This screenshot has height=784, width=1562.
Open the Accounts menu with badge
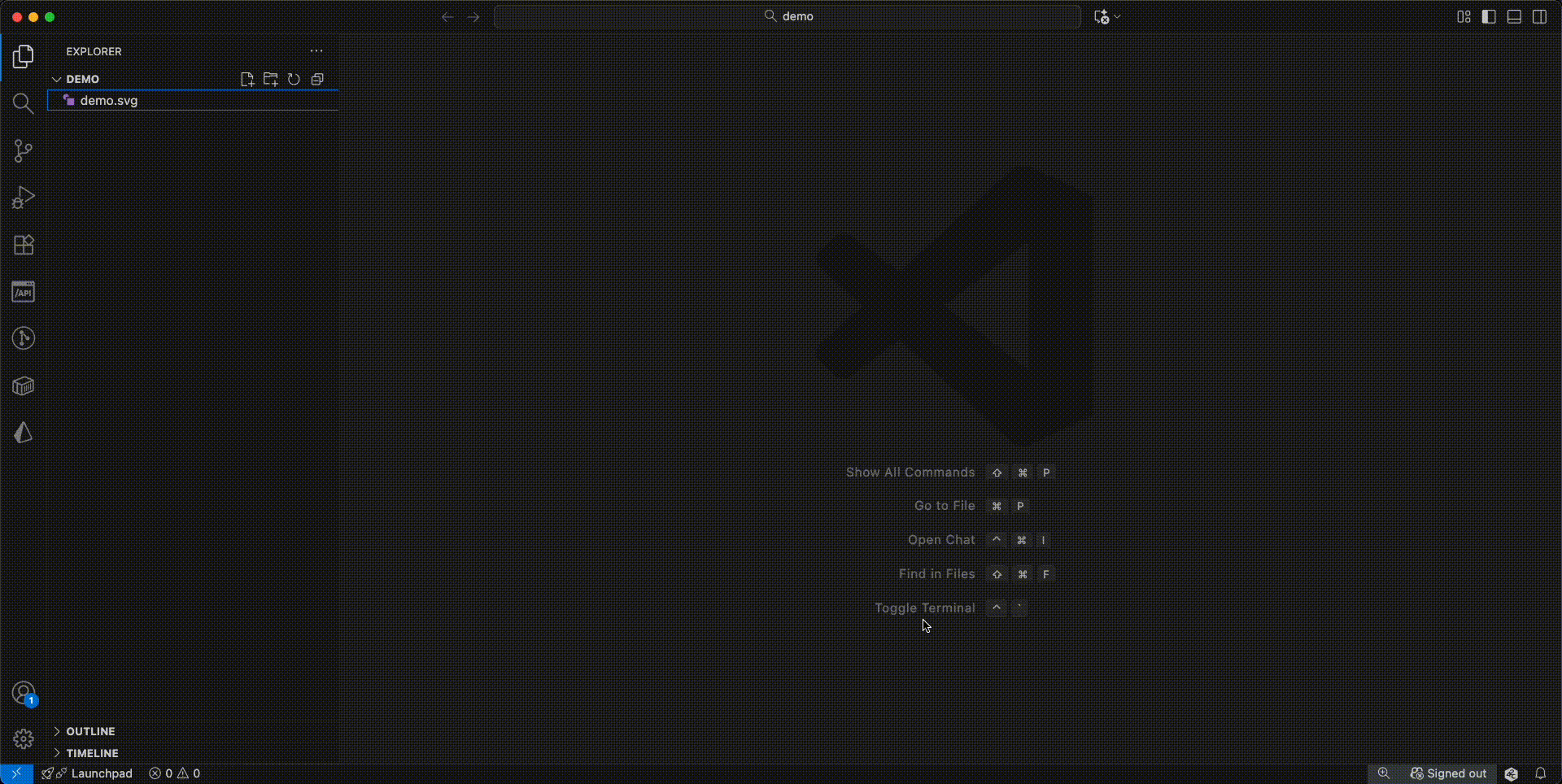coord(24,694)
